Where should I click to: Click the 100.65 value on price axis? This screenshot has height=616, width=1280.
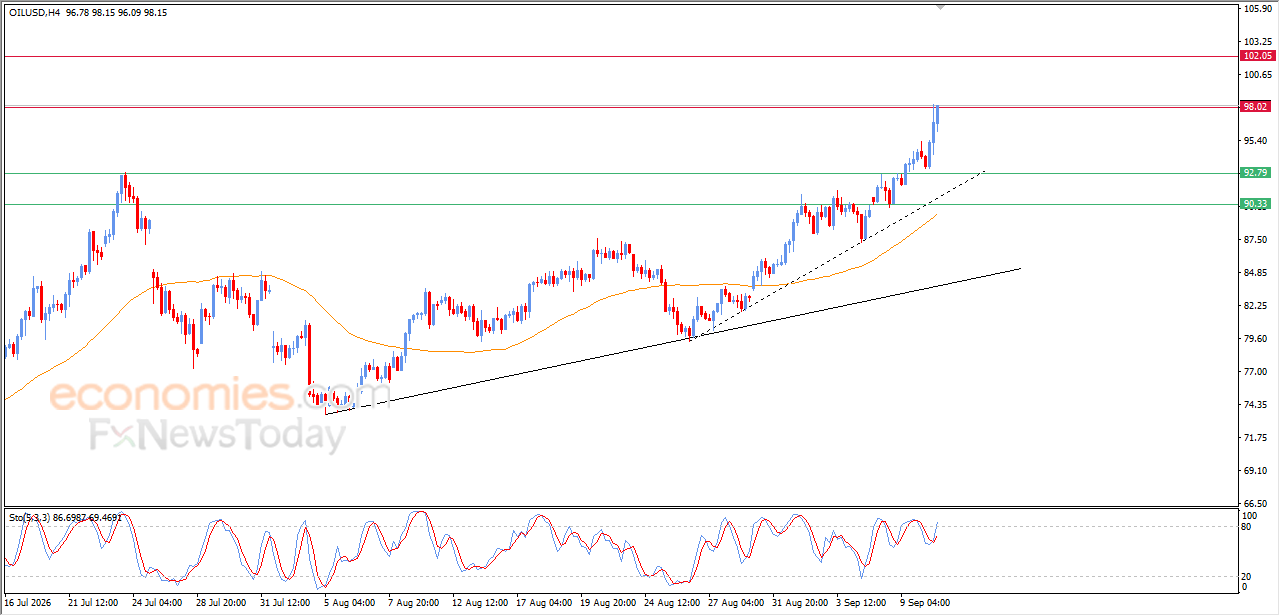point(1257,75)
